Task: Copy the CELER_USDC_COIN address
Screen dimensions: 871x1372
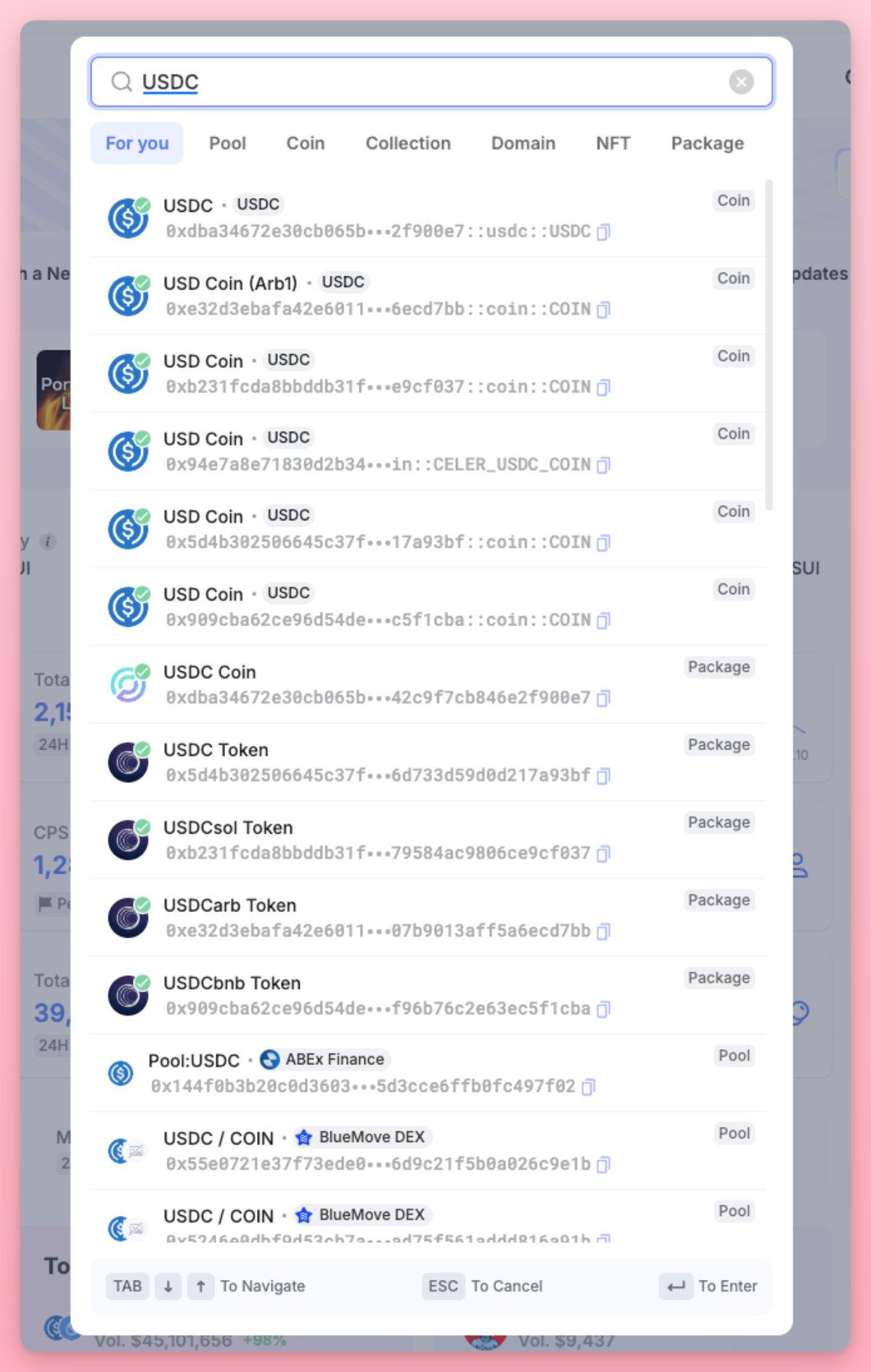Action: [x=603, y=465]
